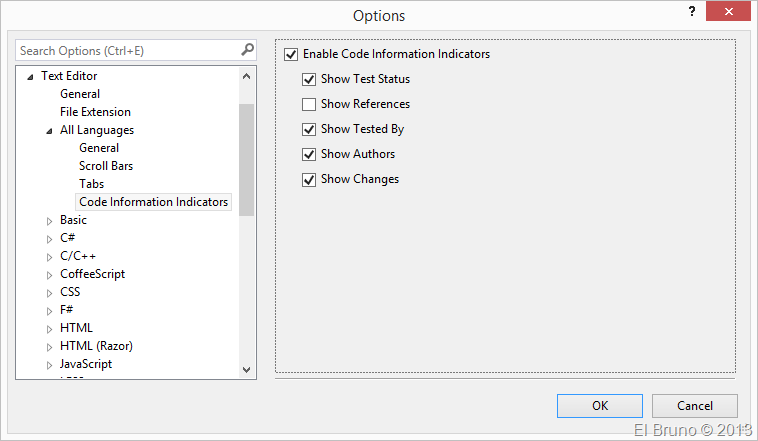The image size is (758, 441).
Task: Expand the C# language node
Action: [49, 238]
